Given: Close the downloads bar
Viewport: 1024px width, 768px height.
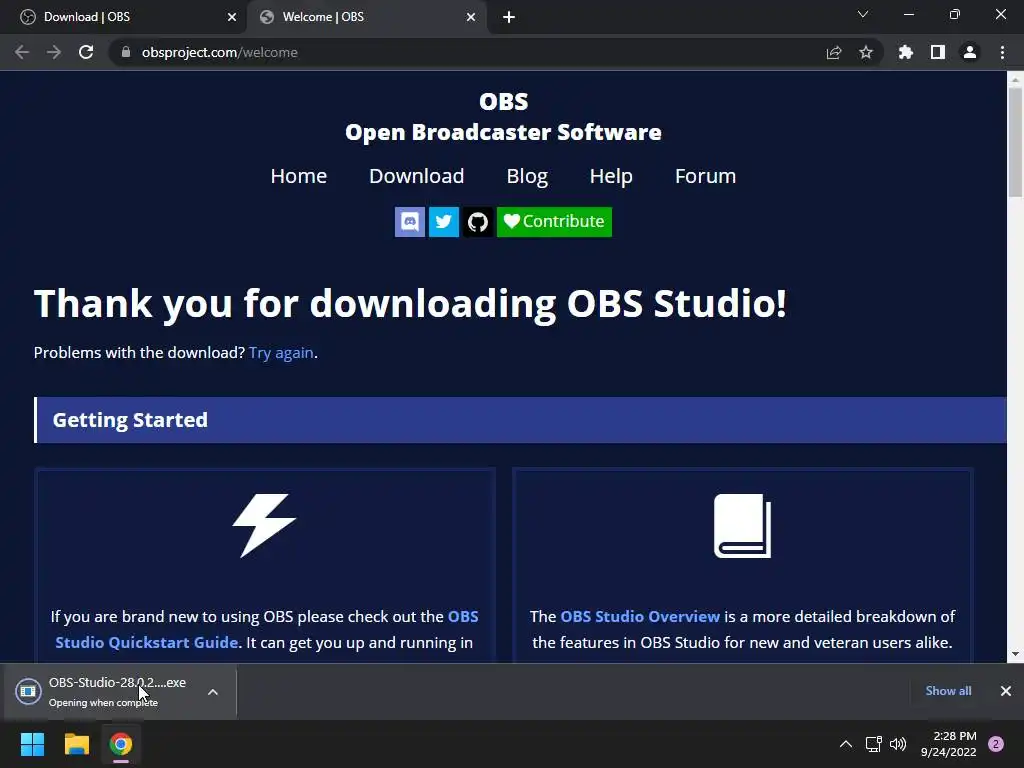Looking at the screenshot, I should 1006,691.
